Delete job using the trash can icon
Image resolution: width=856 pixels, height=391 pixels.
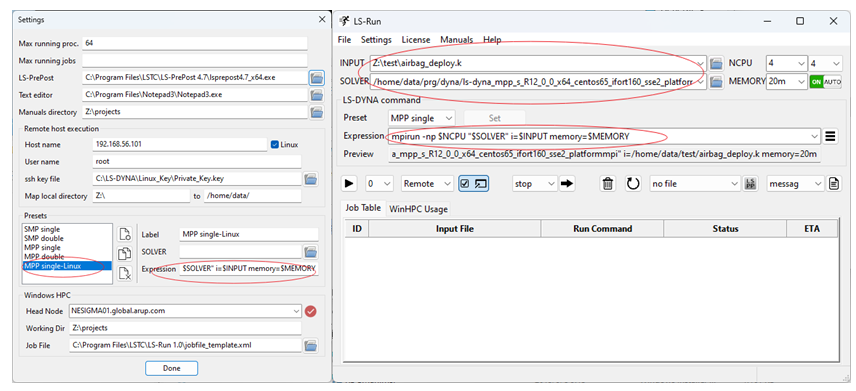pos(608,183)
